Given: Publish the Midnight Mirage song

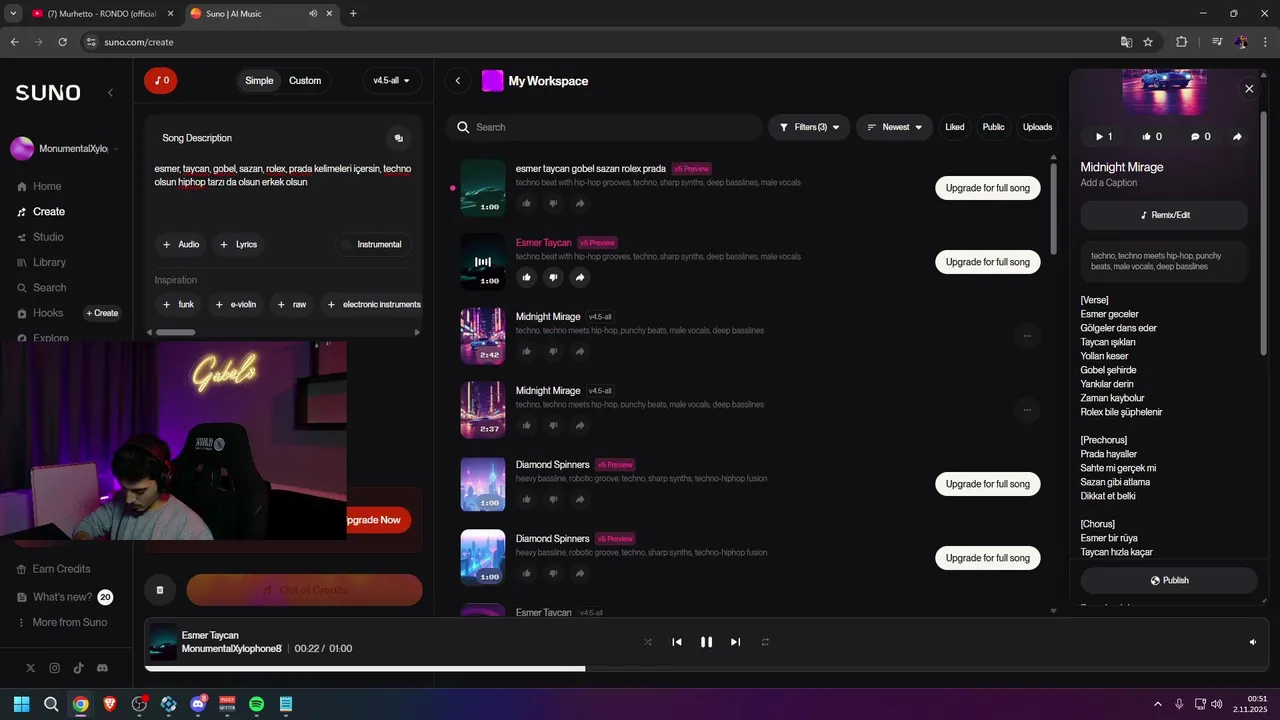Looking at the screenshot, I should [x=1169, y=580].
